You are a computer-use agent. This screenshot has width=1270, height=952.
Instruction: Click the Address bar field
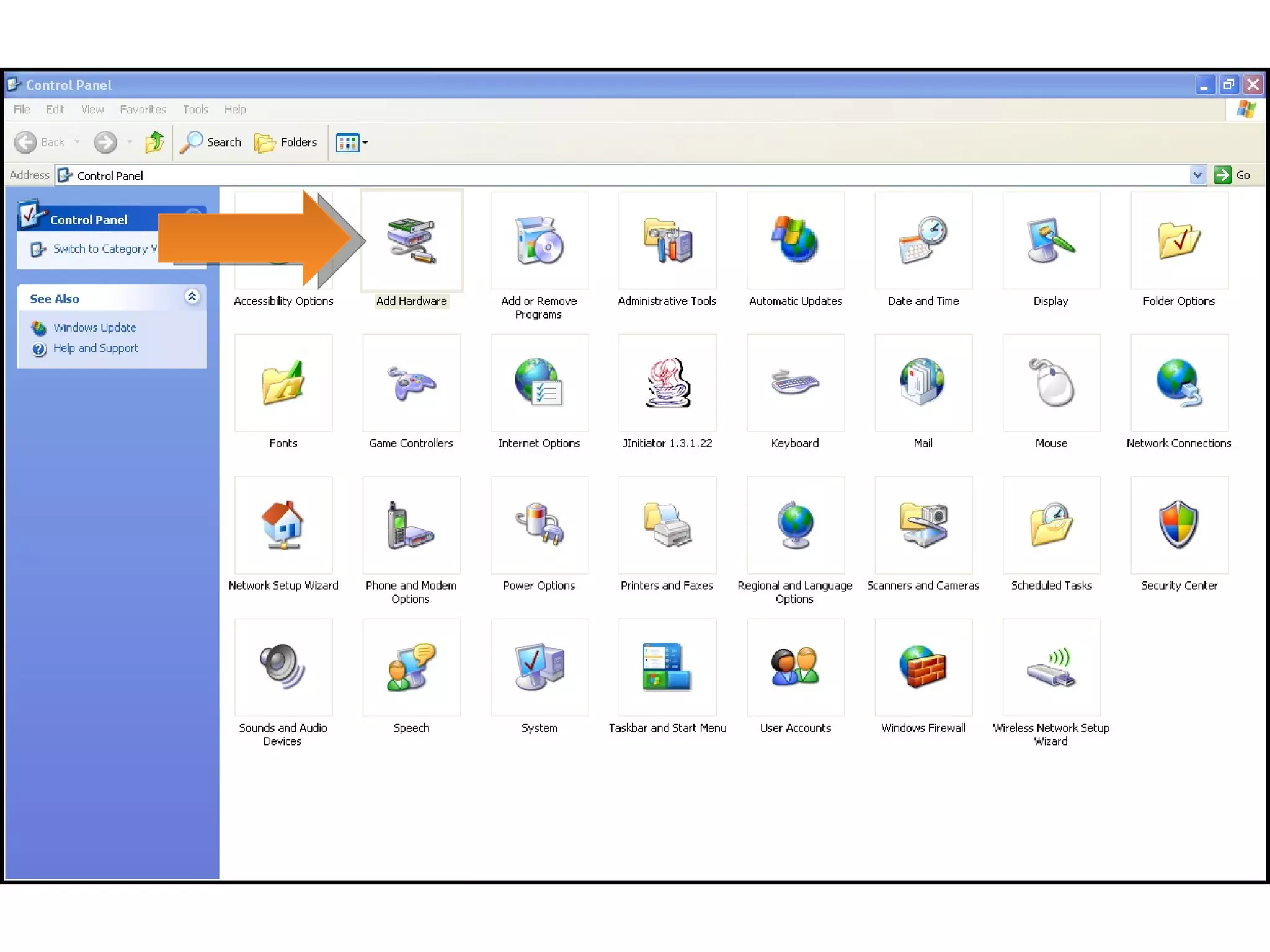pos(620,175)
